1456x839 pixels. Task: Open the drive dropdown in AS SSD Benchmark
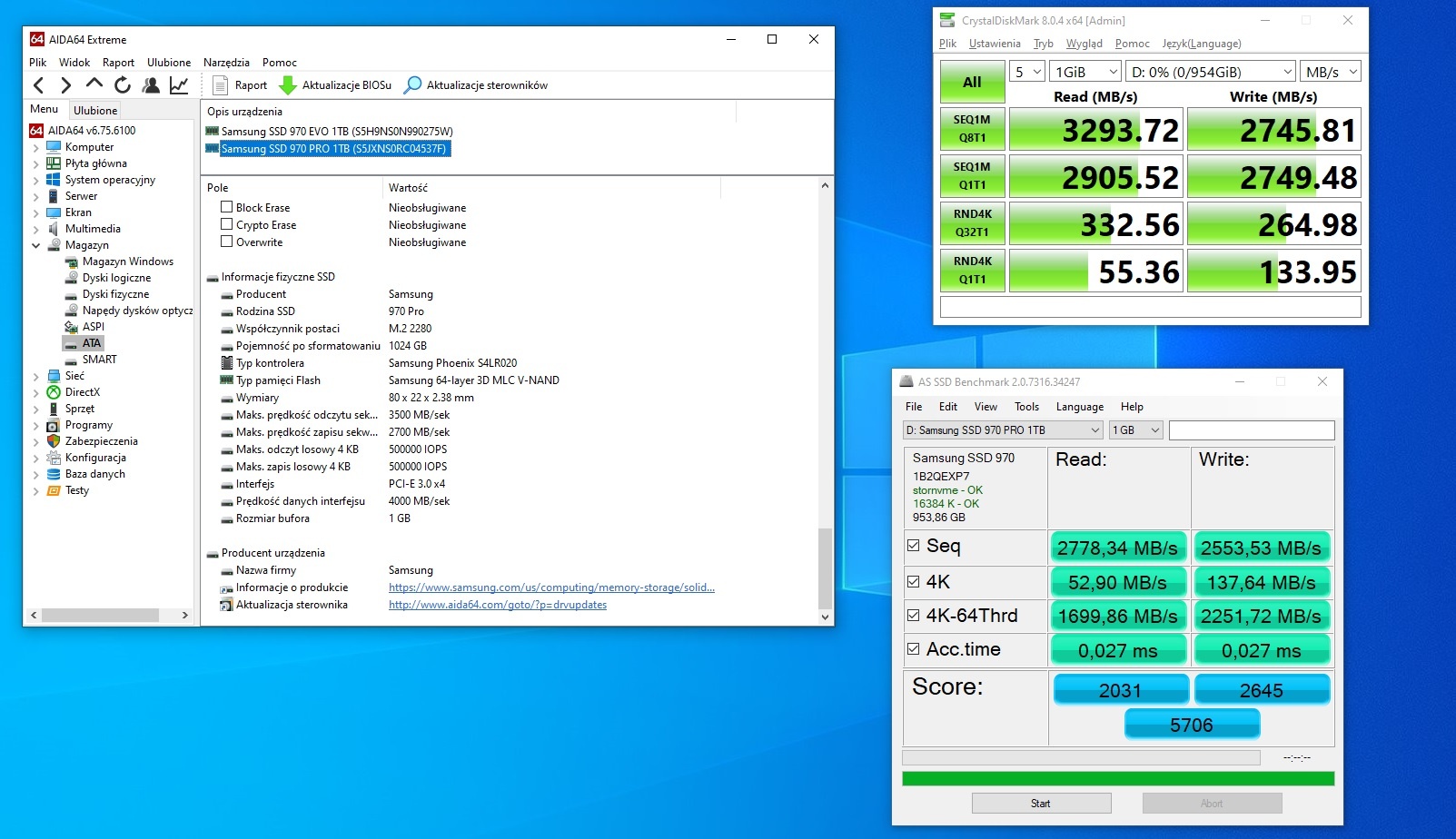(x=1003, y=430)
